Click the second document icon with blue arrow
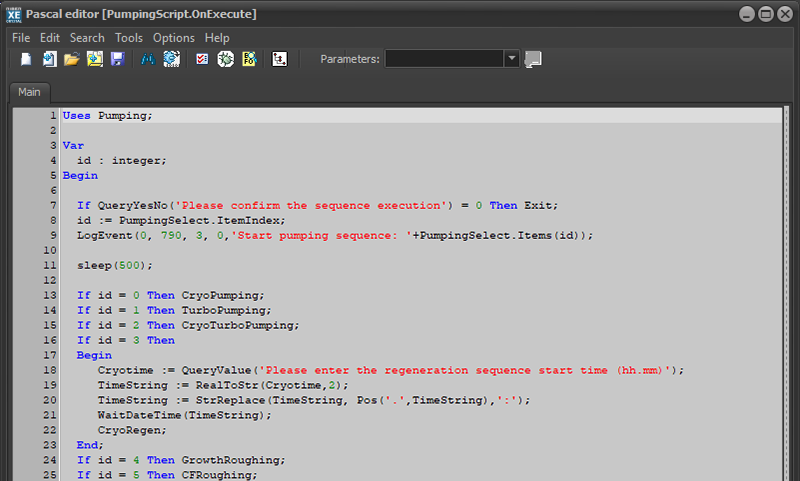Viewport: 800px width, 481px height. point(50,60)
